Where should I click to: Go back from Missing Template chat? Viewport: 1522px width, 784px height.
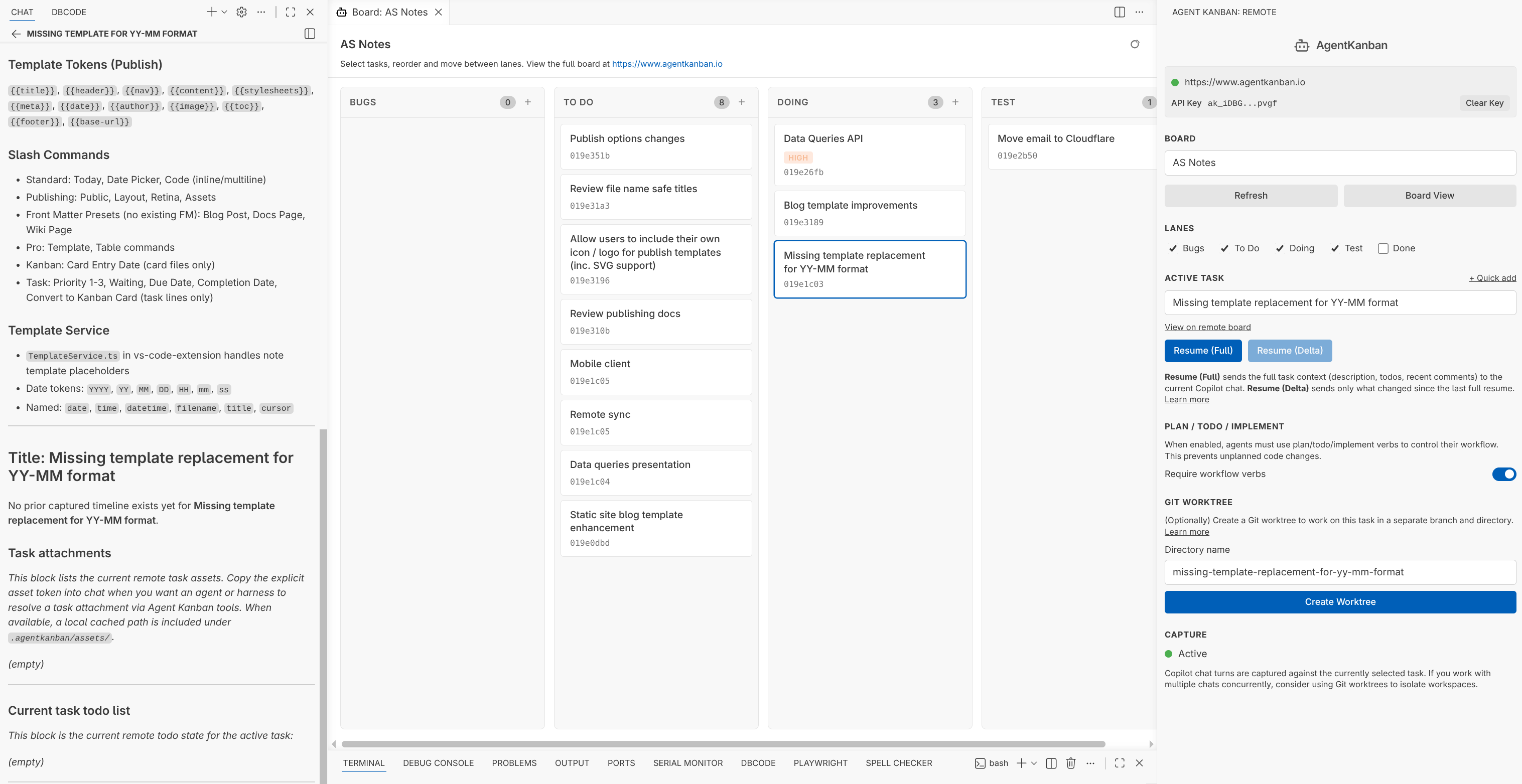[x=16, y=34]
